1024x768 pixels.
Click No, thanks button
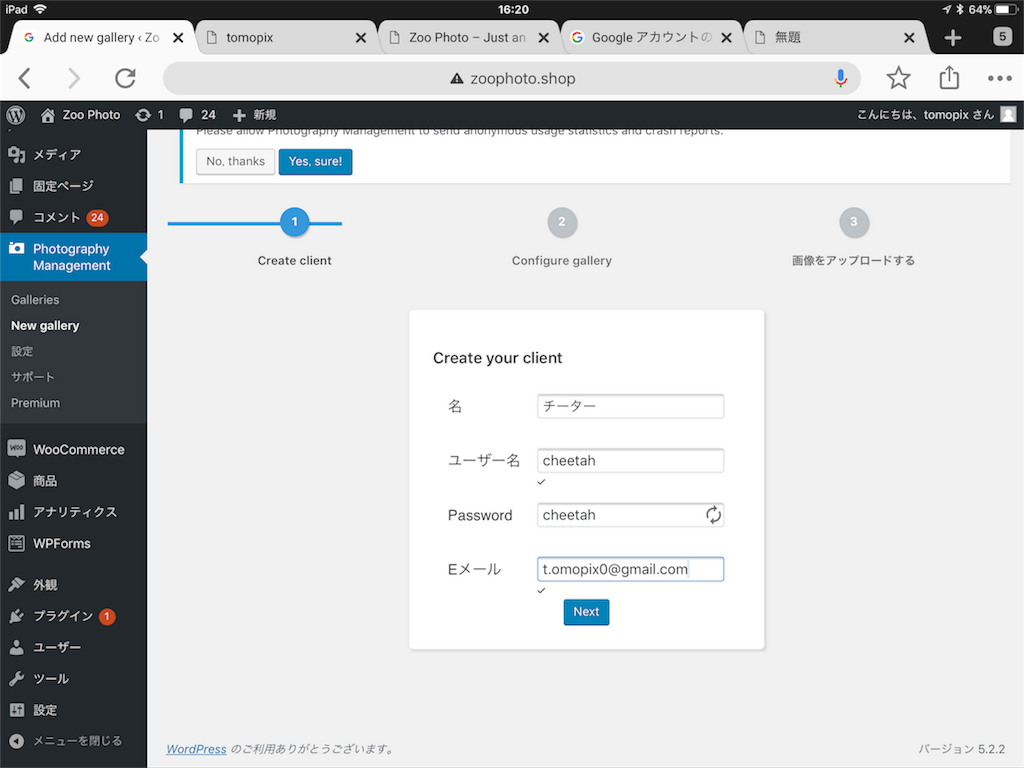[236, 161]
